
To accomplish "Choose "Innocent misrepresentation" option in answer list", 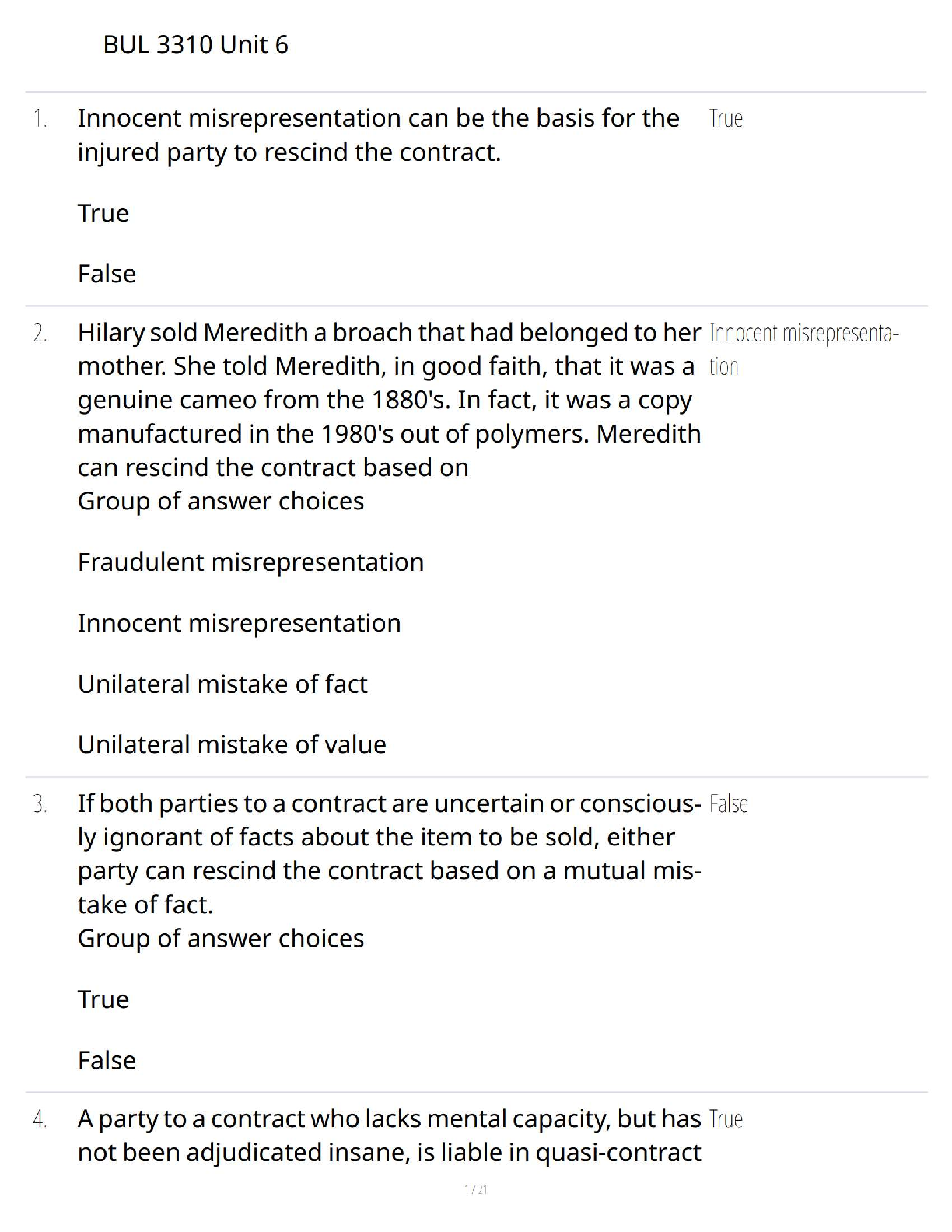I will pyautogui.click(x=239, y=623).
